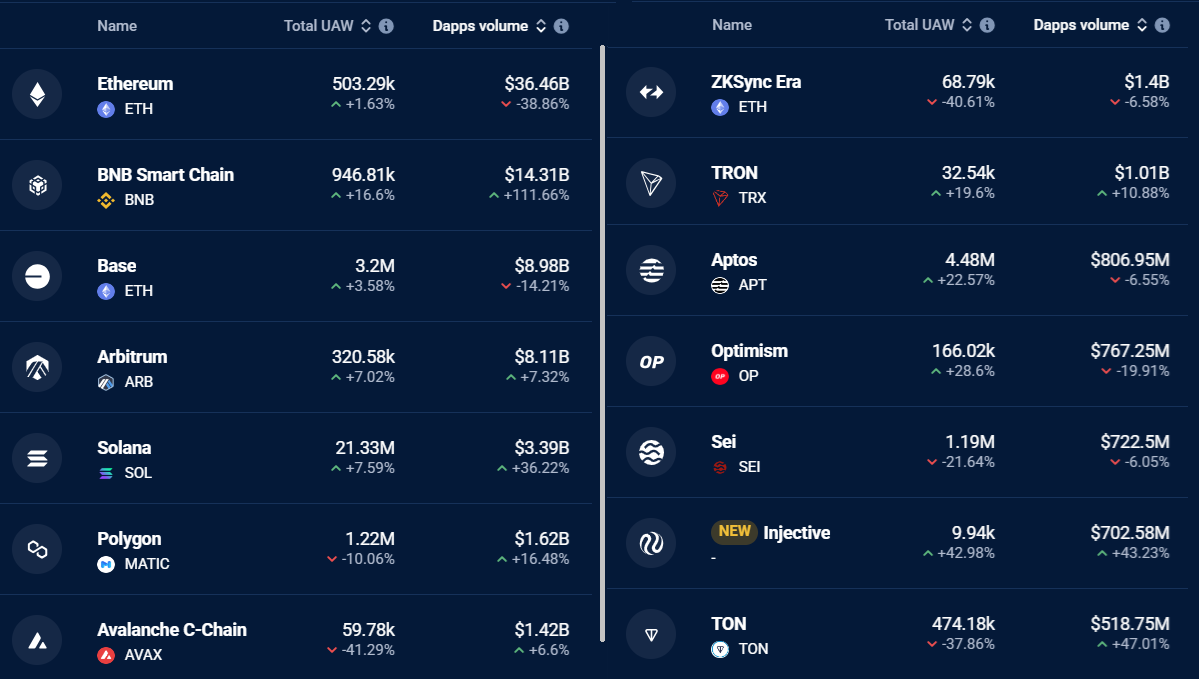This screenshot has height=679, width=1199.
Task: Click the Polygon MATIC token icon
Action: click(x=105, y=565)
